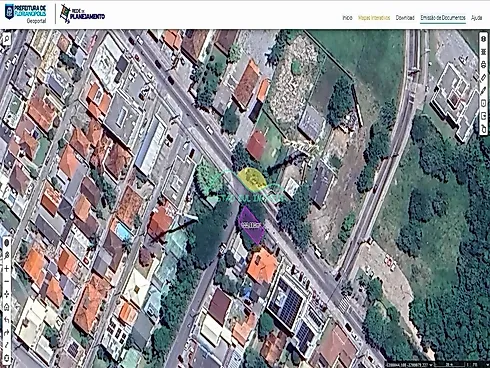This screenshot has height=368, width=490.
Task: Click the bottom icon in left toolbar
Action: coord(7,358)
